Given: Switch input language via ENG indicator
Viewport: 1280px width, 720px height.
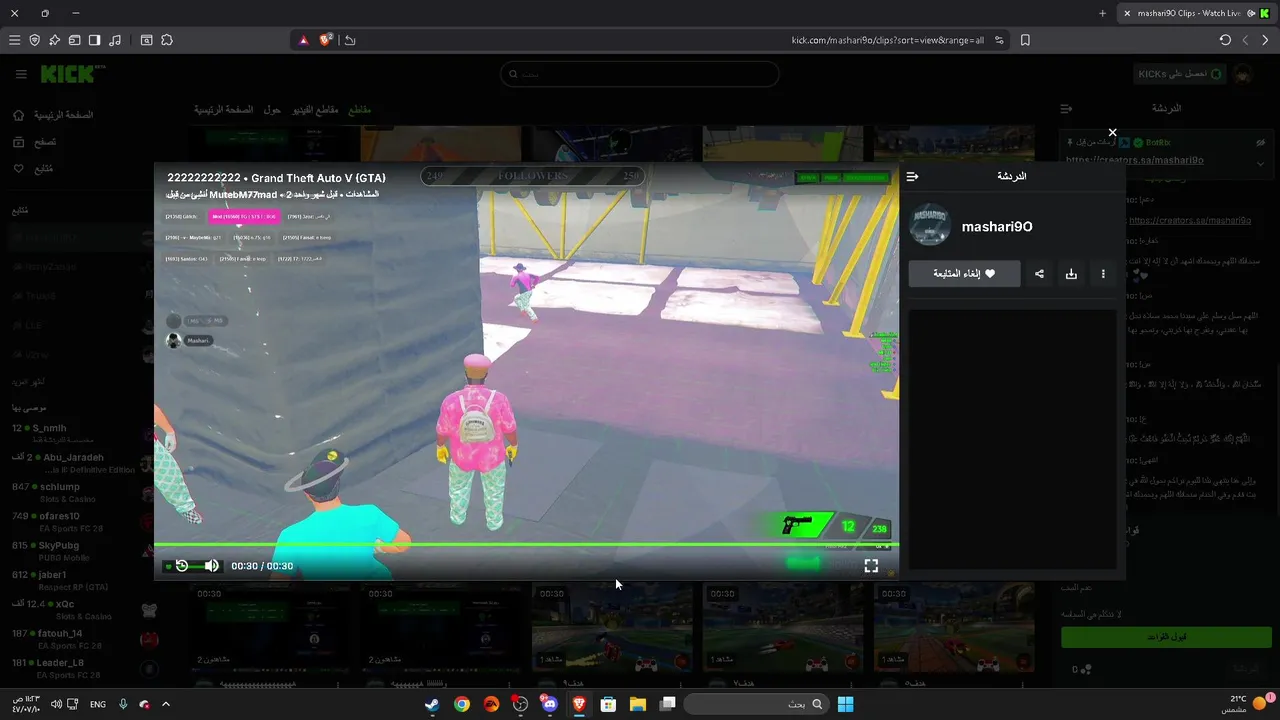Looking at the screenshot, I should coord(98,704).
